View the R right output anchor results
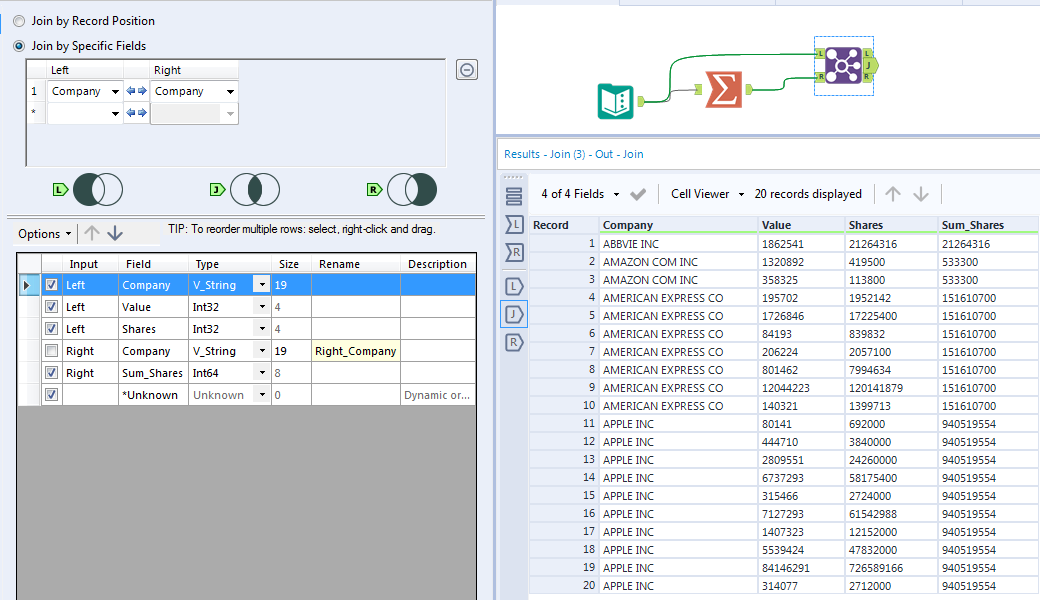1040x600 pixels. point(514,343)
